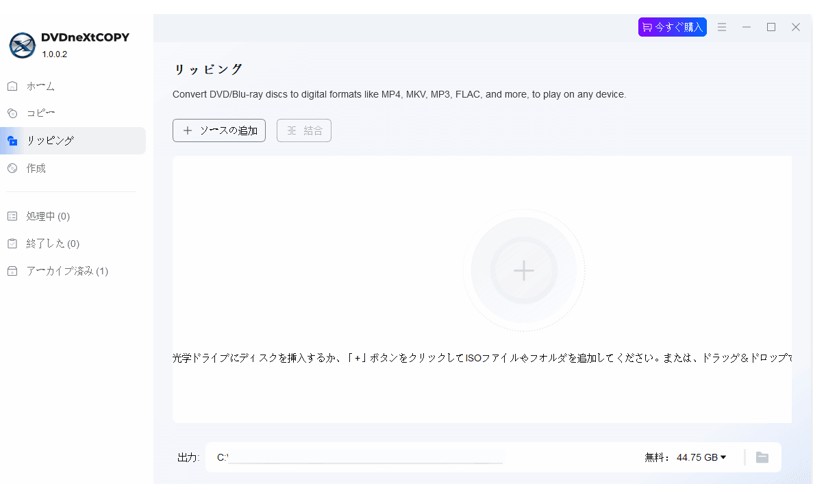This screenshot has width=823, height=494.
Task: Open the hamburger menu in title bar
Action: pos(722,27)
